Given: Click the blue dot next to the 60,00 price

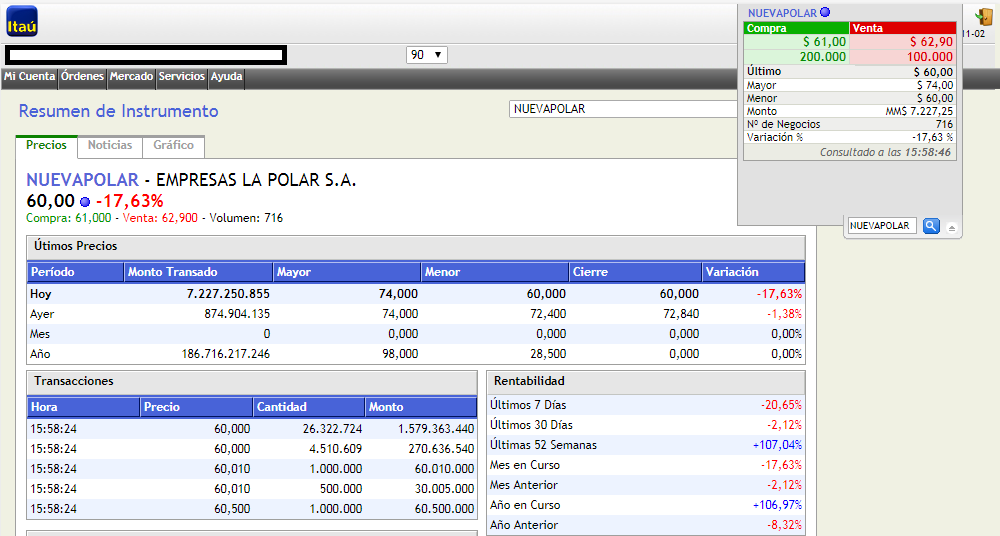Looking at the screenshot, I should pos(85,202).
